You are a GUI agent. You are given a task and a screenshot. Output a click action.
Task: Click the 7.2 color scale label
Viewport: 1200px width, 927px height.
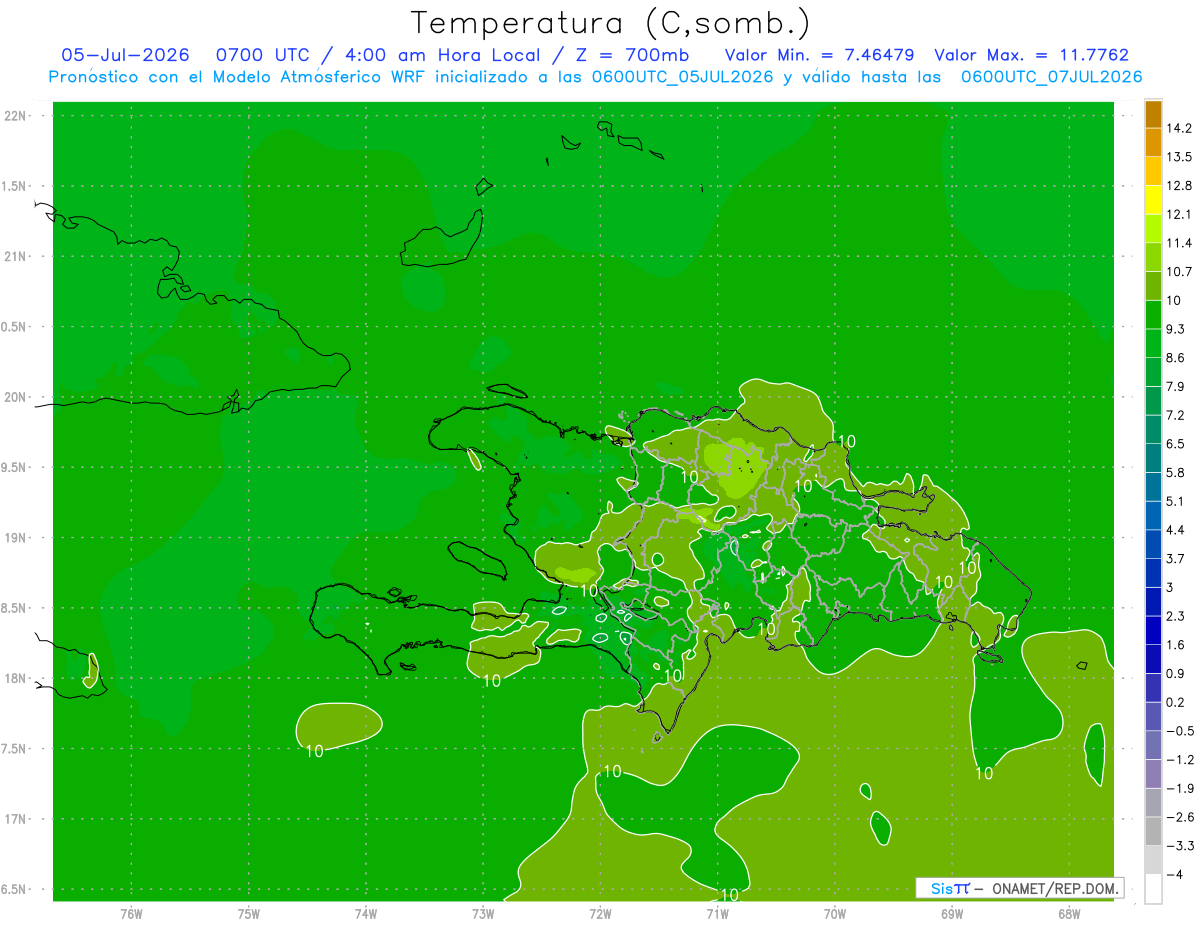tap(1176, 415)
